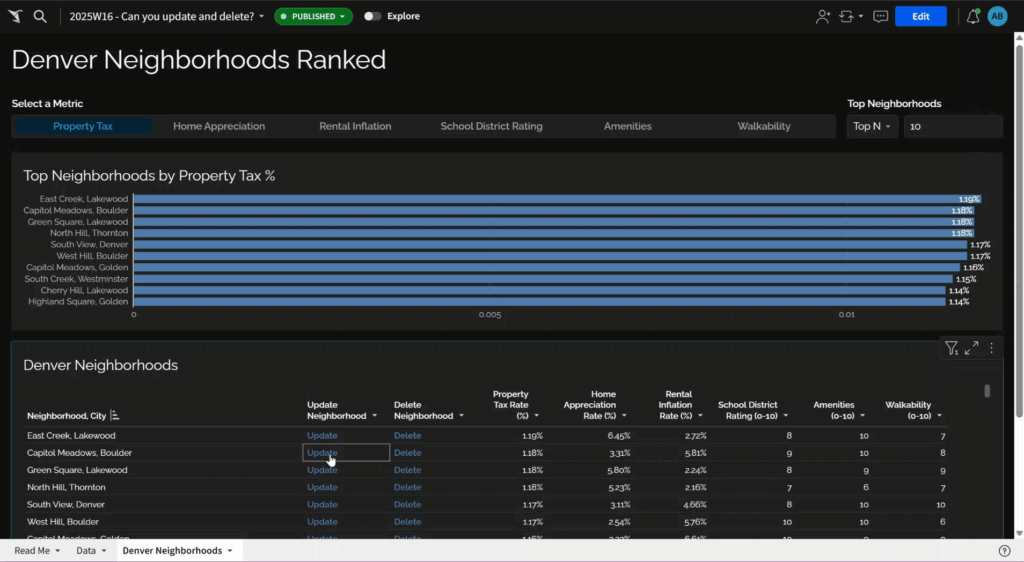
Task: Open the comments icon
Action: coord(880,16)
